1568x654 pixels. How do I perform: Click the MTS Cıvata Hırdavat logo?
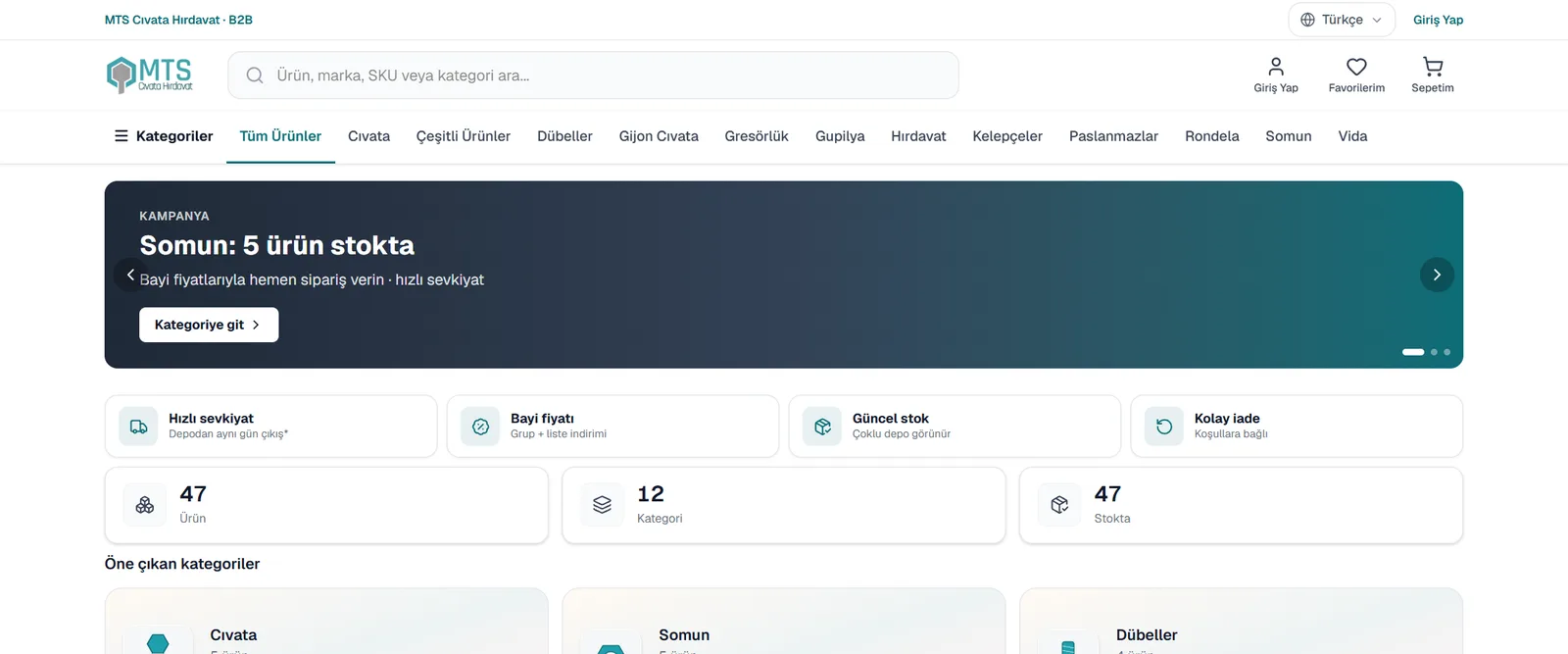point(150,75)
